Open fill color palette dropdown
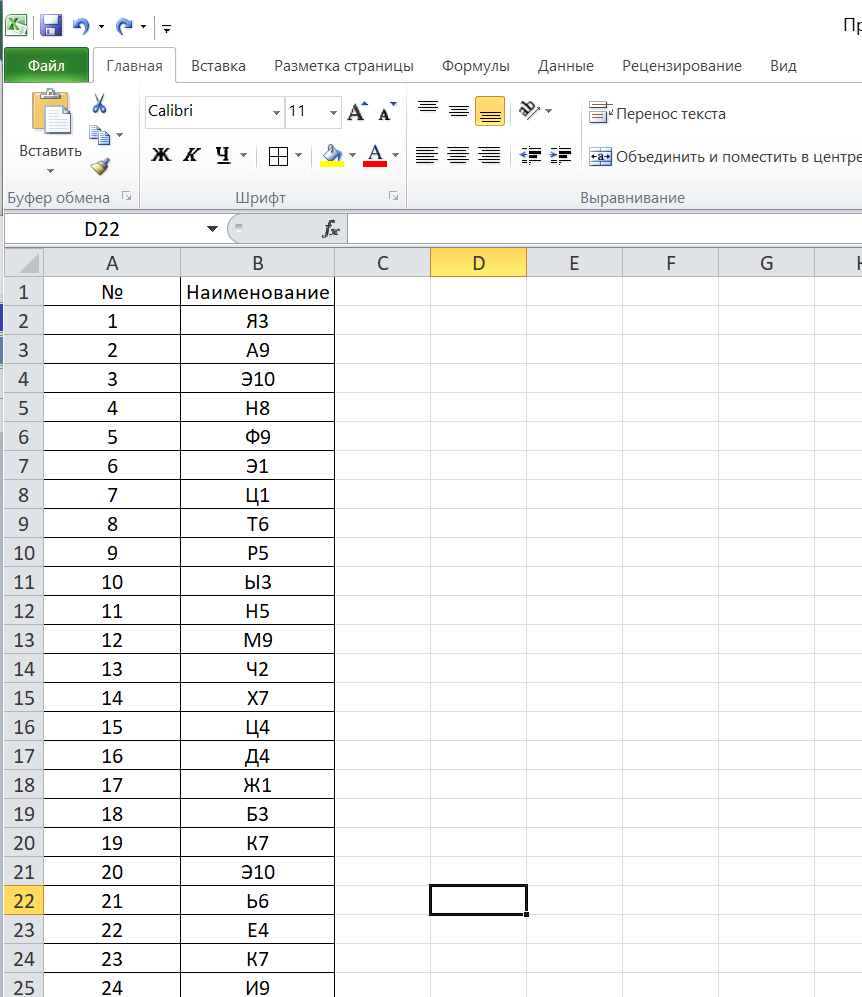The height and width of the screenshot is (997, 862). pos(352,155)
